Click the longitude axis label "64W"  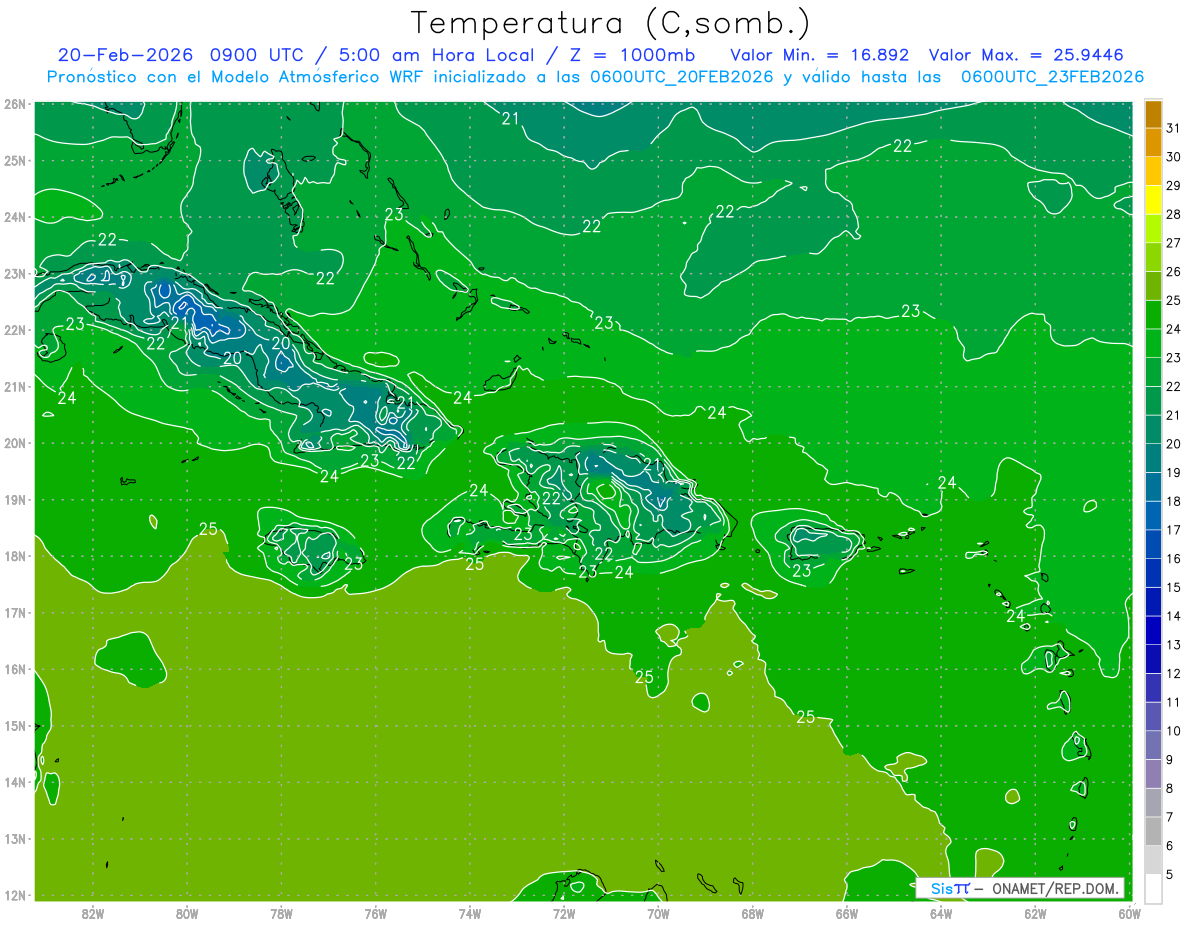(941, 913)
